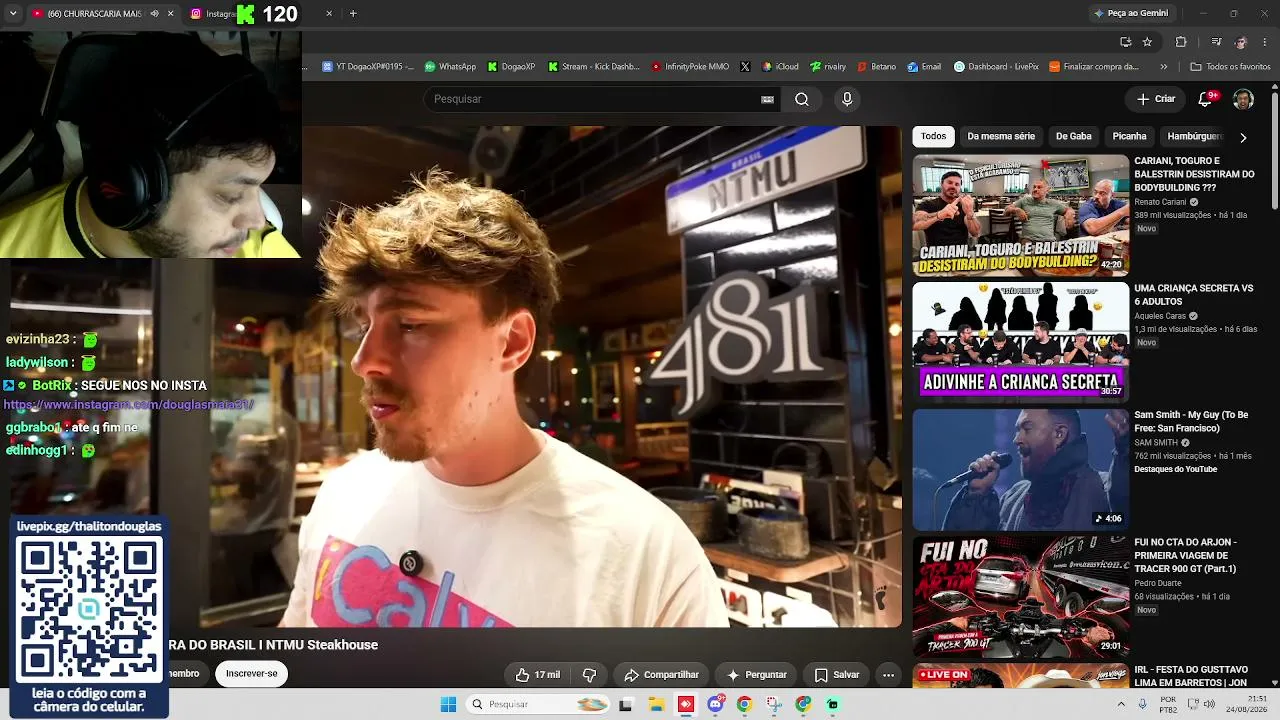Screen dimensions: 1280x720
Task: Click the Criar button
Action: [x=1156, y=99]
